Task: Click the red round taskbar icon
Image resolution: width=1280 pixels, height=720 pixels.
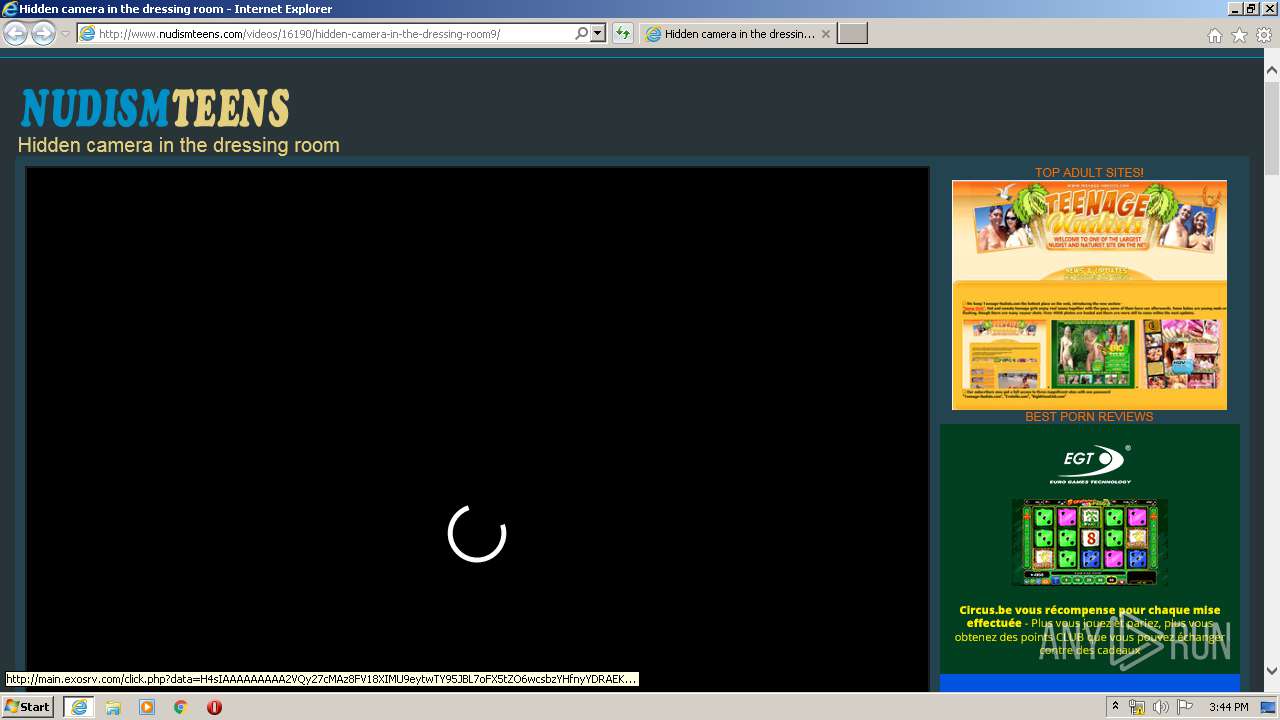Action: 214,707
